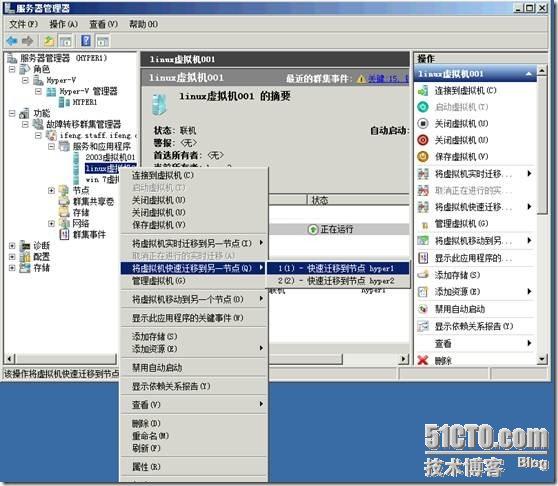Screen dimensions: 558x486
Task: Select 重命名(M) in context menu
Action: pos(194,435)
